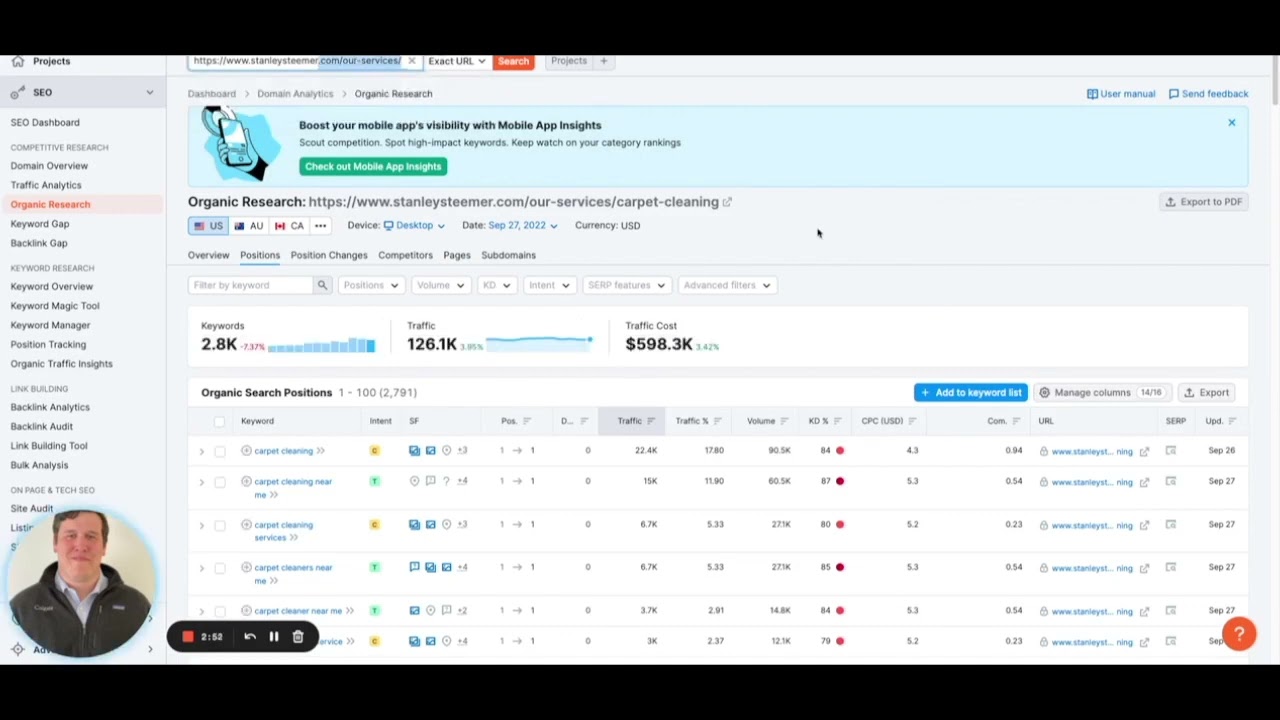This screenshot has width=1280, height=720.
Task: Expand the 'carpet cleaning services' row
Action: coord(201,526)
